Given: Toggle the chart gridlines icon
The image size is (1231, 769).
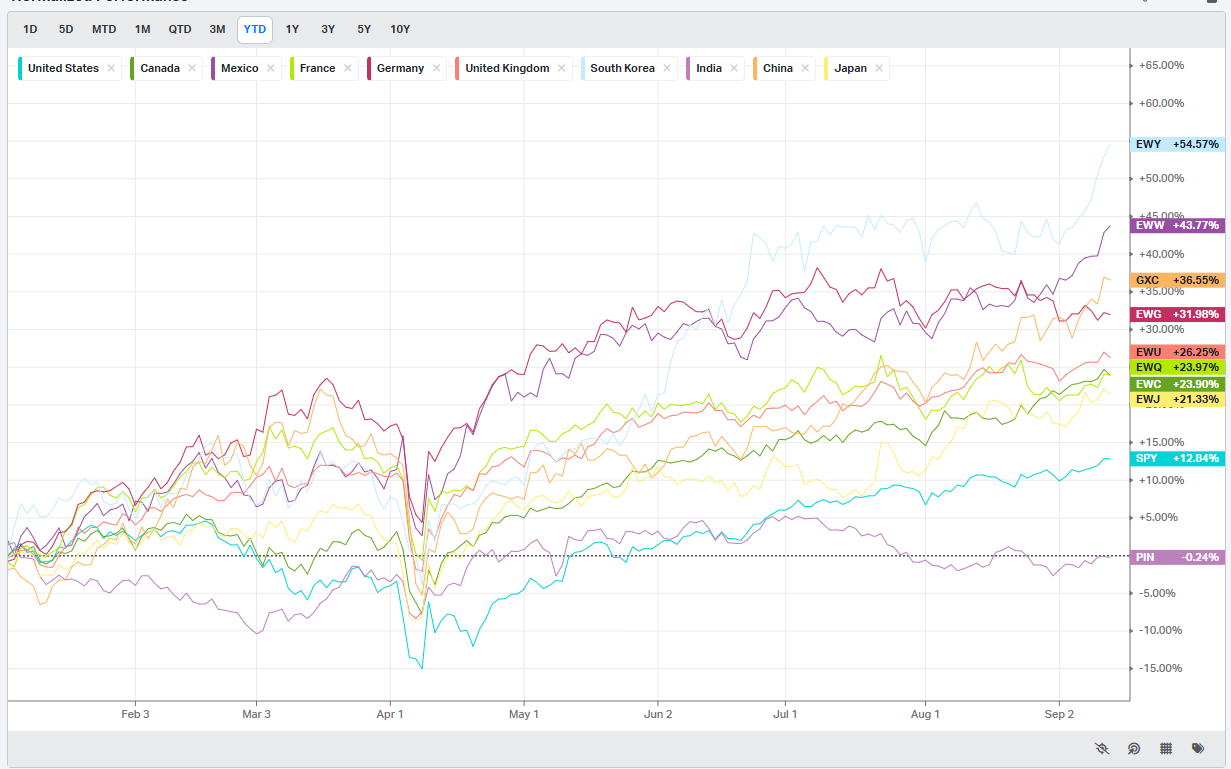Looking at the screenshot, I should pos(1166,748).
